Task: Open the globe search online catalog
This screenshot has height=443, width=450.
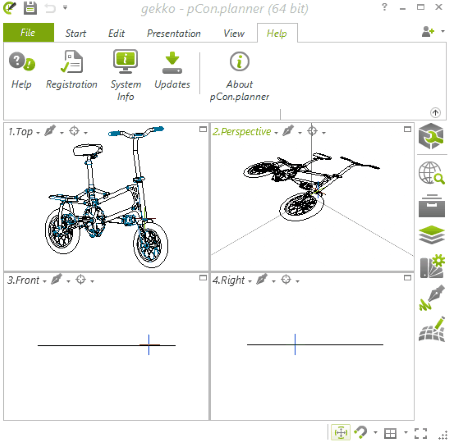Action: tap(431, 173)
